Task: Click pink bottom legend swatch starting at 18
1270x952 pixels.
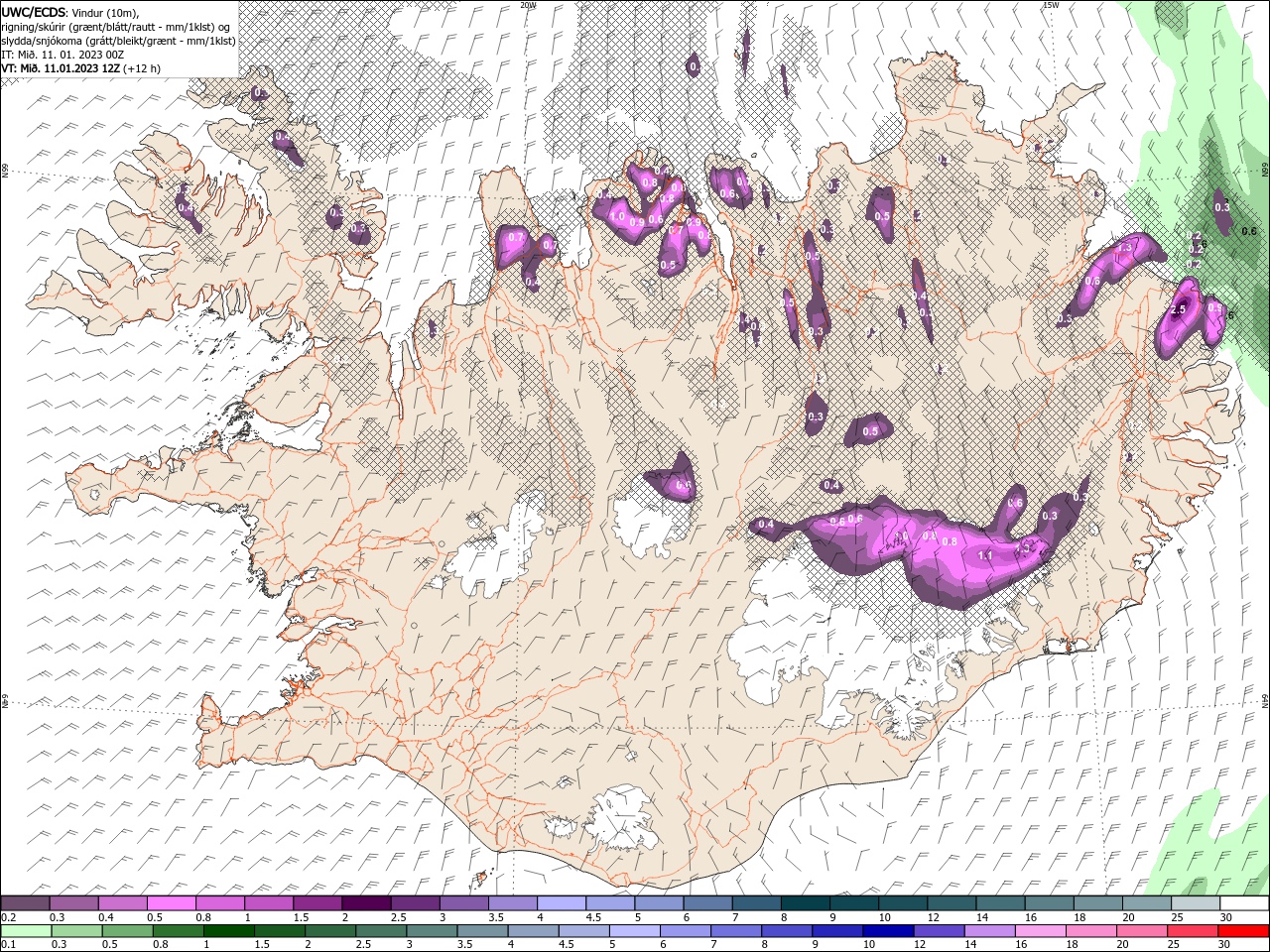Action: pyautogui.click(x=1089, y=931)
